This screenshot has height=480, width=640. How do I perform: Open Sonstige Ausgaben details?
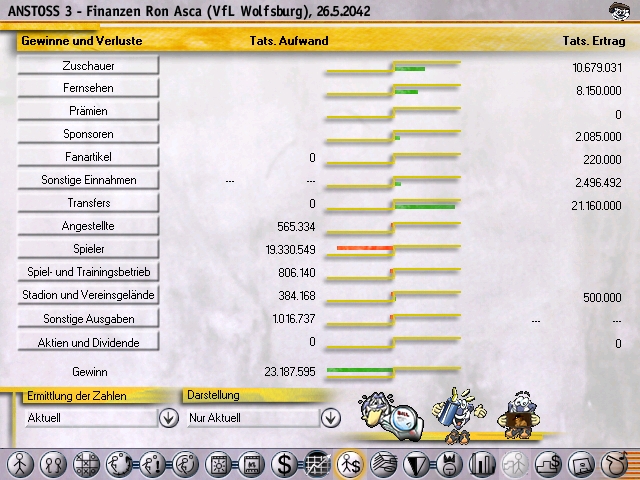pyautogui.click(x=88, y=318)
